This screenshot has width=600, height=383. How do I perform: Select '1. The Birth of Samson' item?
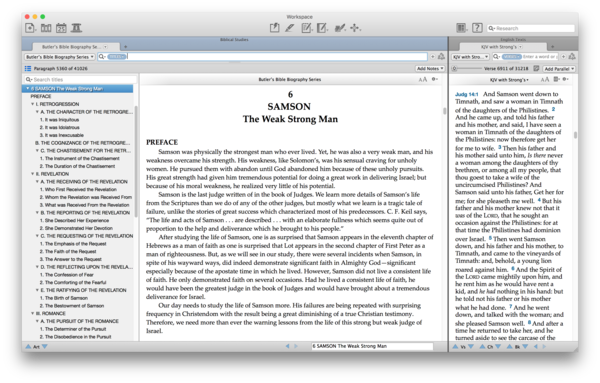[x=64, y=298]
